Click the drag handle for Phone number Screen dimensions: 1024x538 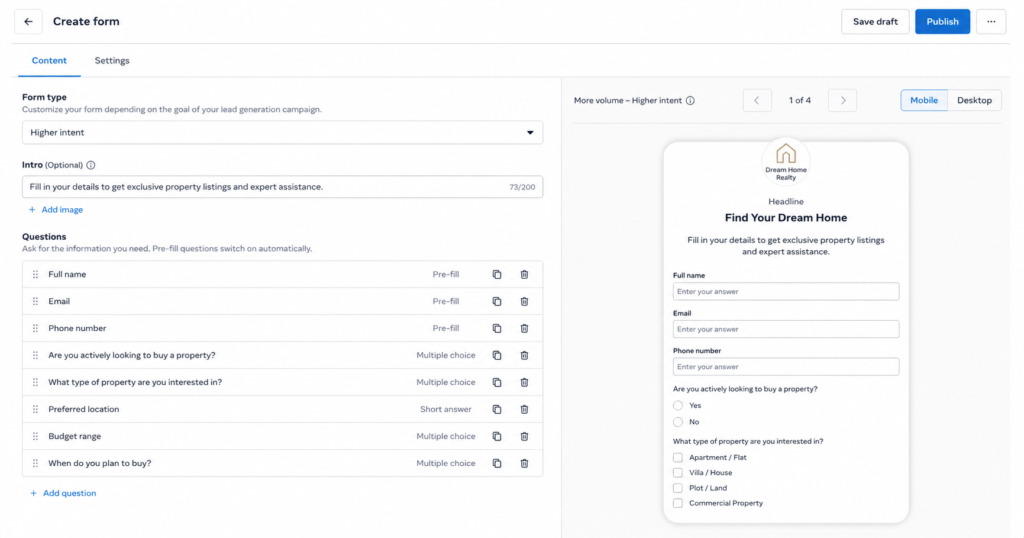coord(35,328)
